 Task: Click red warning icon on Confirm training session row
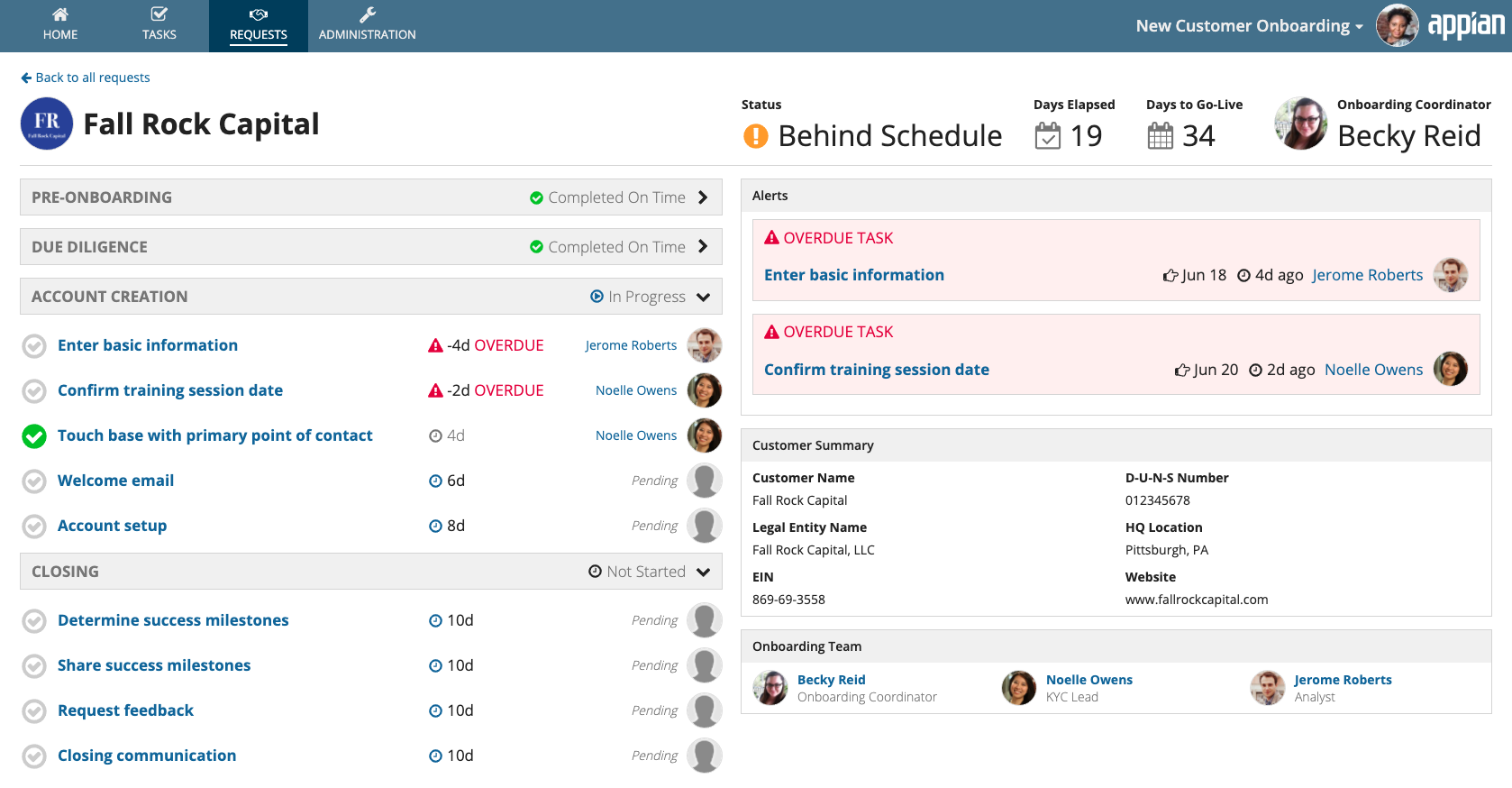tap(435, 390)
